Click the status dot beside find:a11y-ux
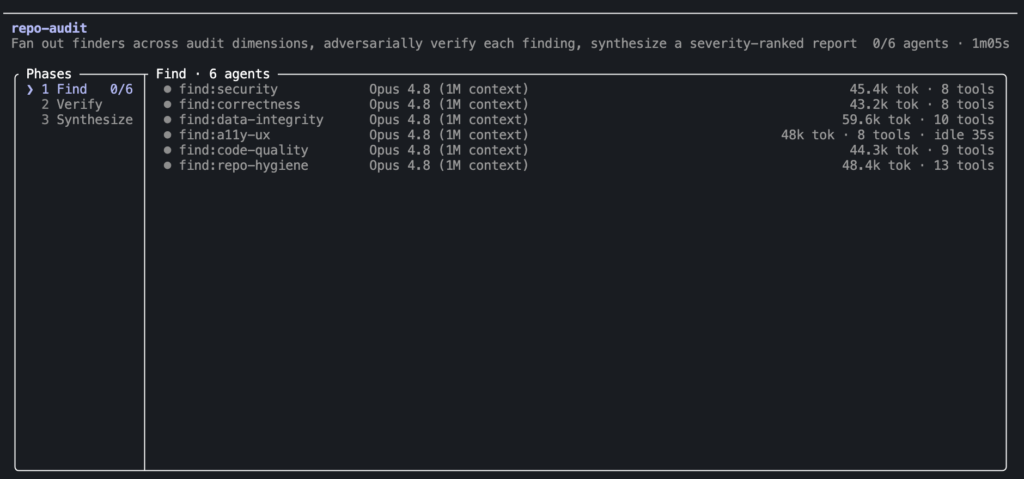This screenshot has width=1024, height=479. tap(168, 135)
